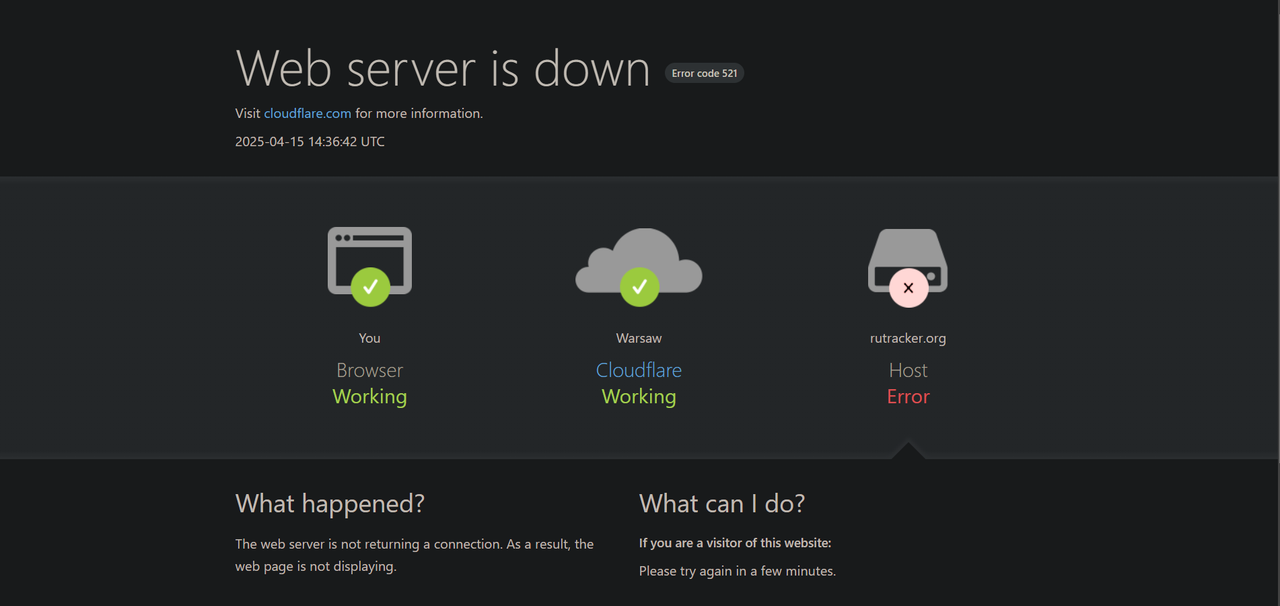The height and width of the screenshot is (606, 1280).
Task: Click the Warsaw location label
Action: tap(639, 338)
